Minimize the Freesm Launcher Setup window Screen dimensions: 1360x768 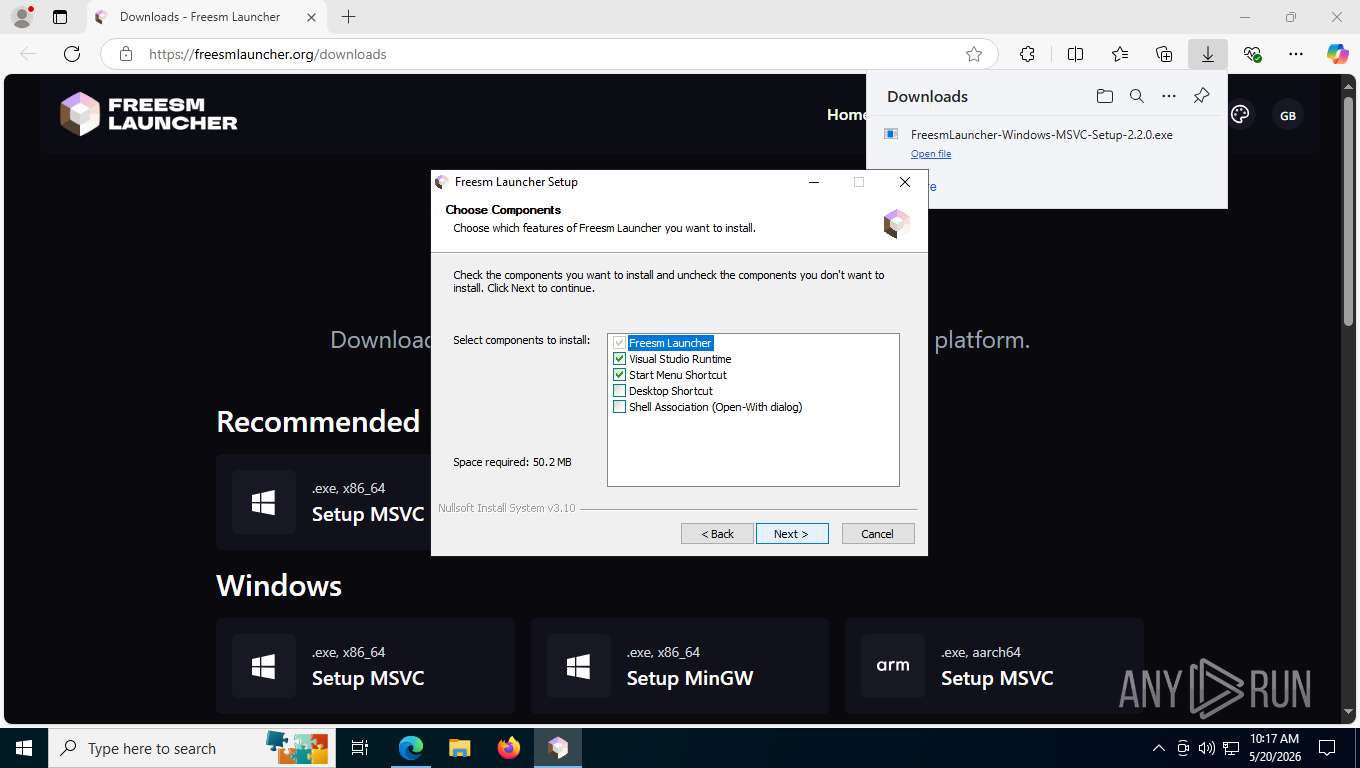pos(813,182)
